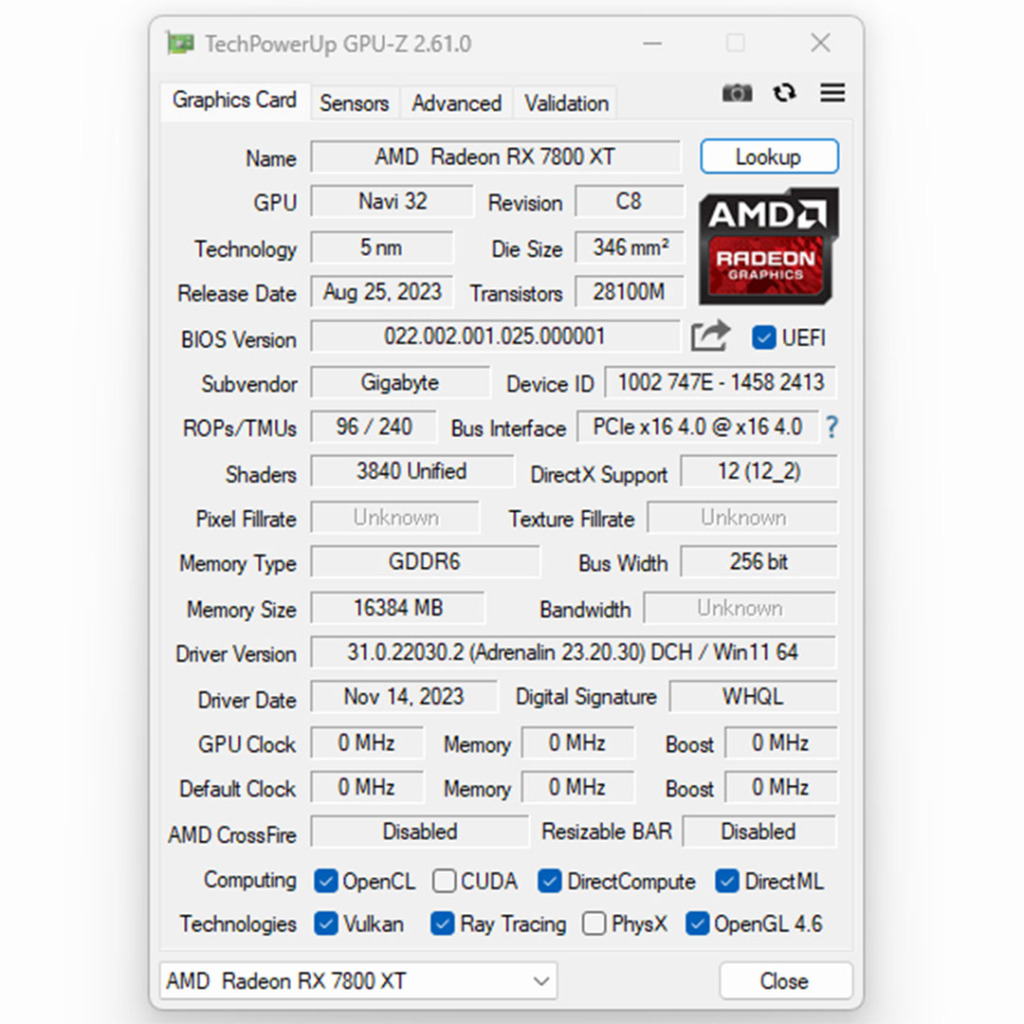The width and height of the screenshot is (1024, 1024).
Task: Toggle the PhysX checkbox
Action: pyautogui.click(x=594, y=923)
